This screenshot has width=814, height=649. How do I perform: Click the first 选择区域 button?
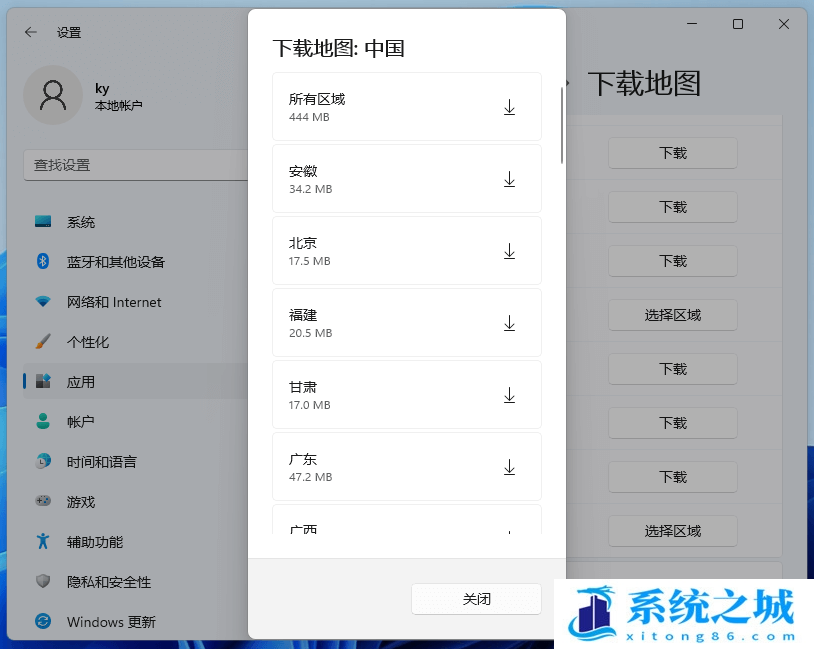(x=672, y=315)
